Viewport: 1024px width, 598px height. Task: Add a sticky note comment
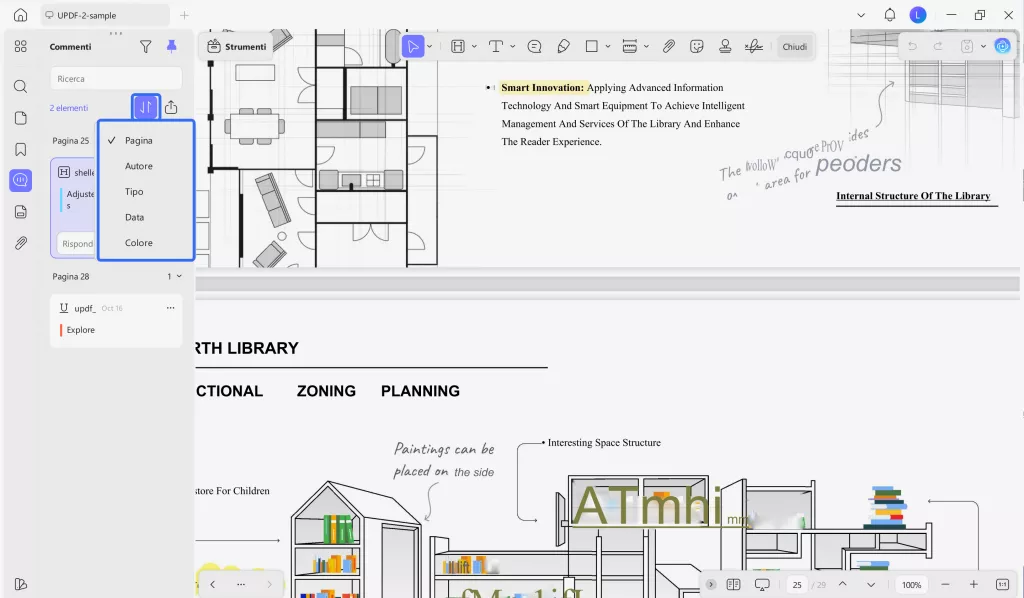(x=534, y=46)
